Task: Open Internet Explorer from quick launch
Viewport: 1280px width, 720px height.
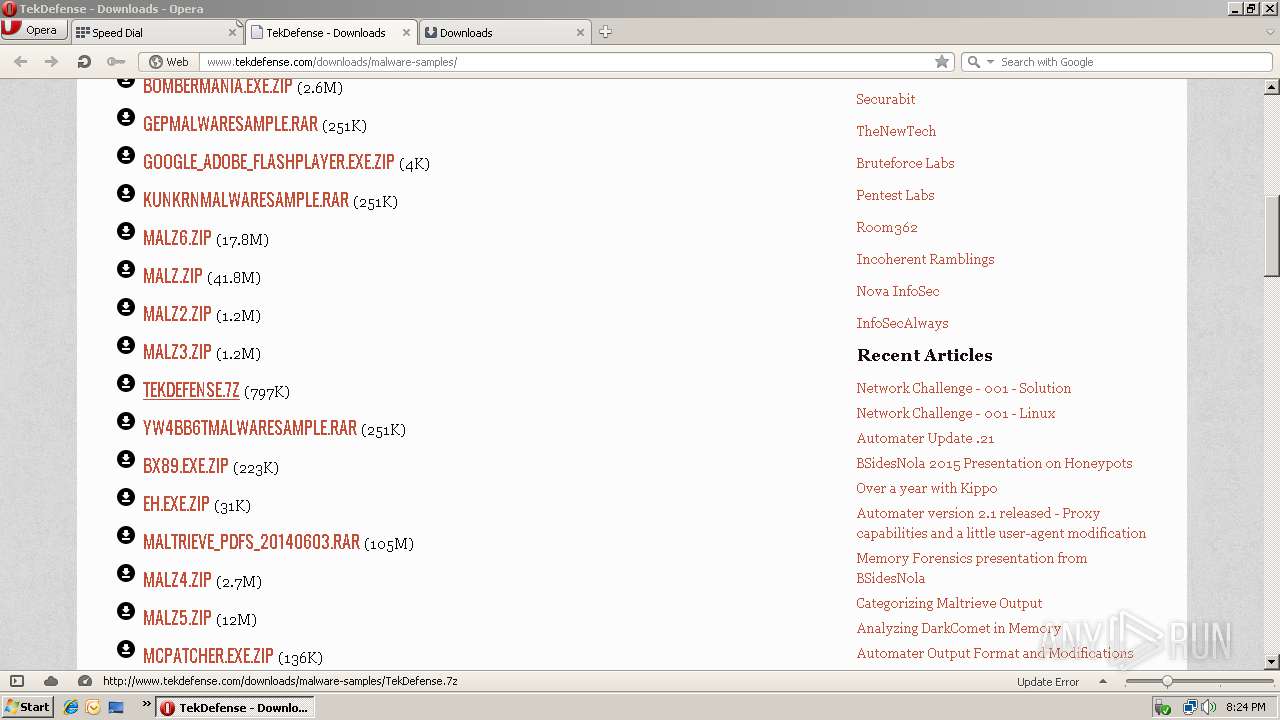Action: click(x=71, y=707)
